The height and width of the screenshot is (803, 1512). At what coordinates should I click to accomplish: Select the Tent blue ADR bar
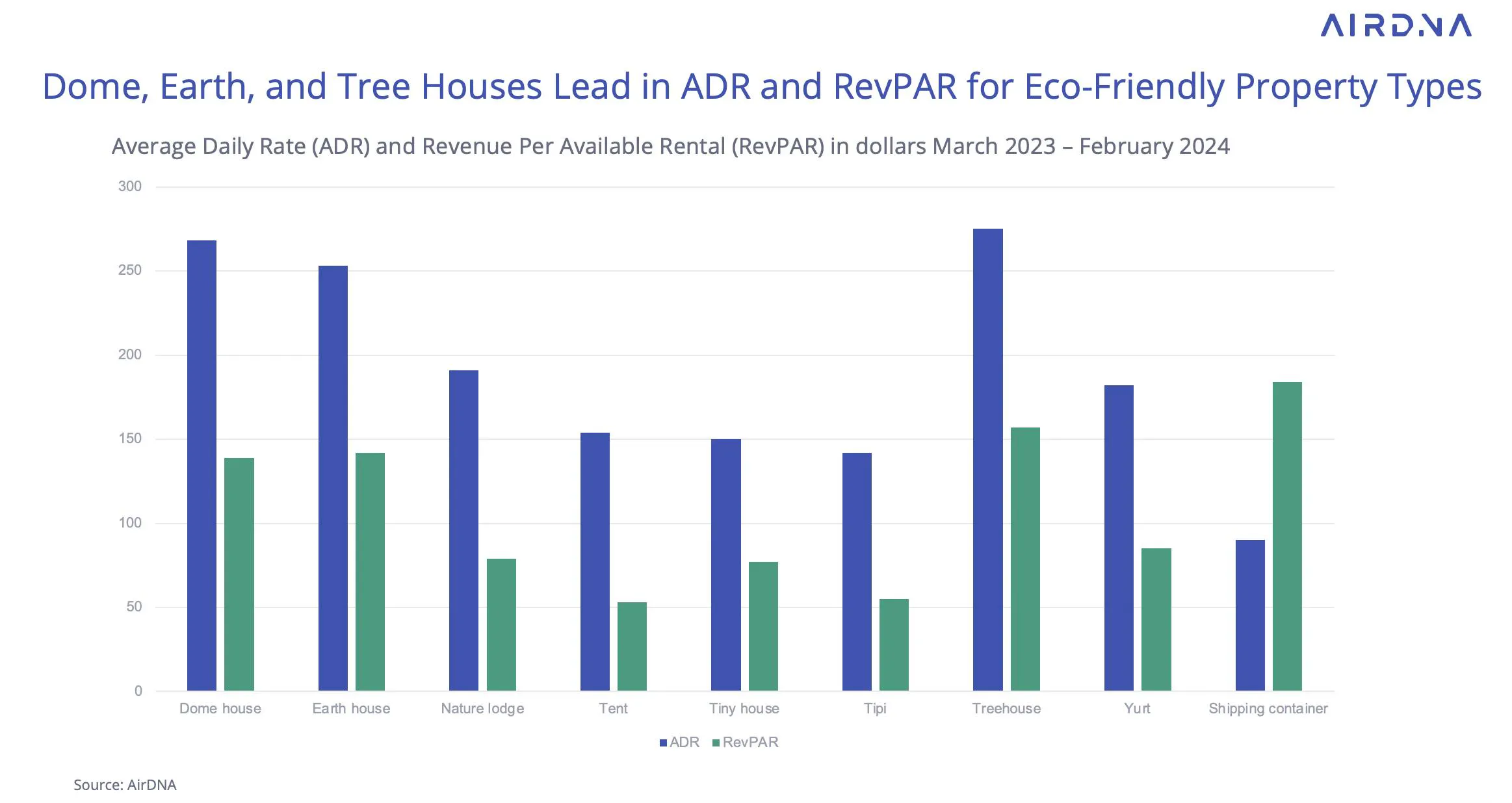point(595,561)
